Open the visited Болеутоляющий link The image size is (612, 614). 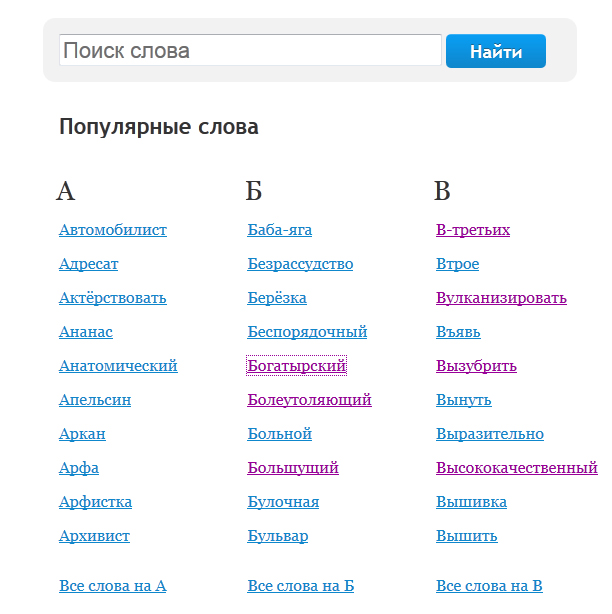coord(309,400)
